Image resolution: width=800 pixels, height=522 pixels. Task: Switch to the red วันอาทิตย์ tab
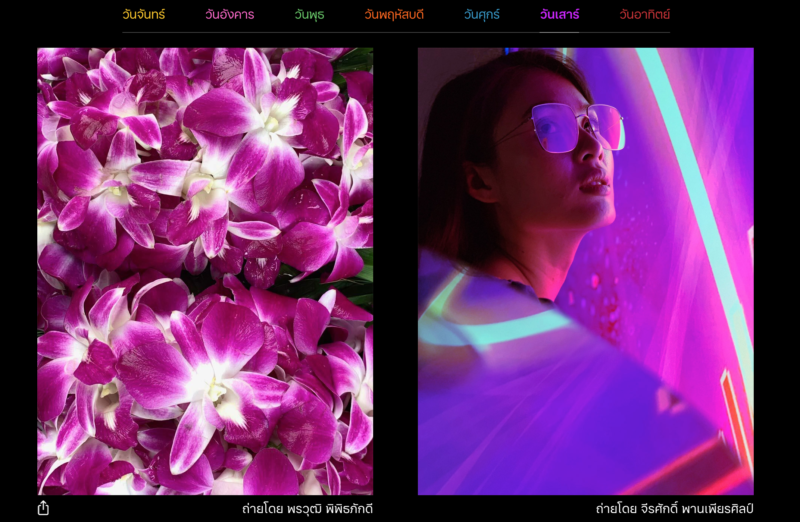coord(644,15)
